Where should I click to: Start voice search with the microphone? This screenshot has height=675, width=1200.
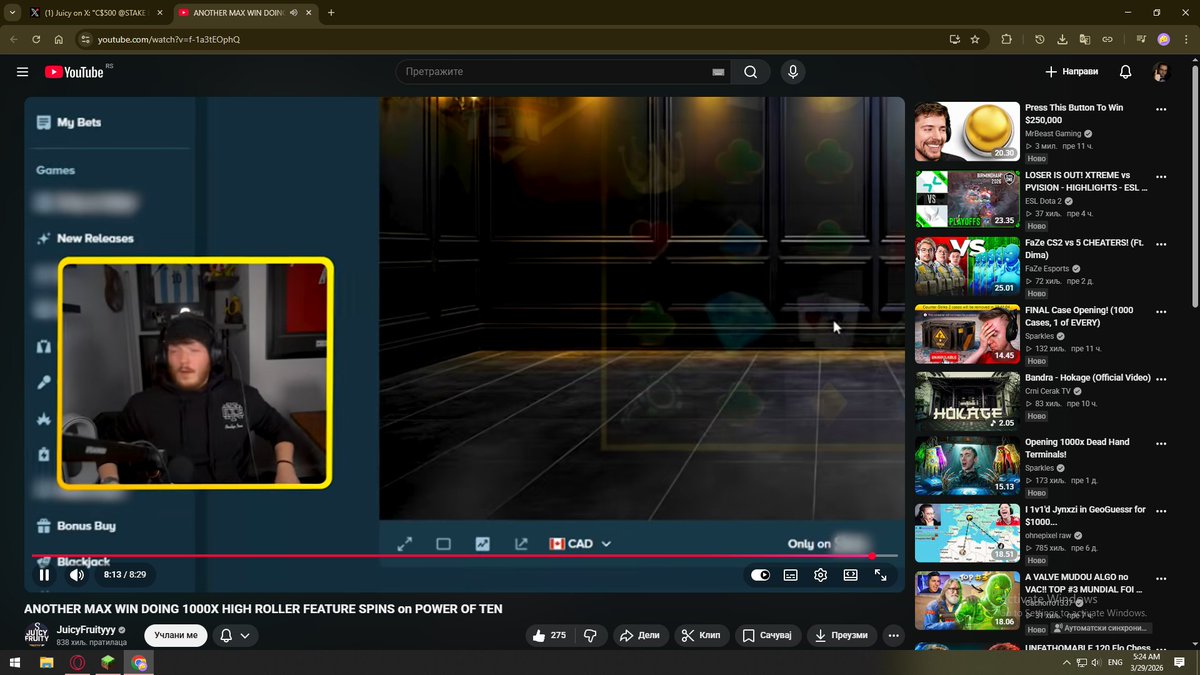click(x=793, y=72)
